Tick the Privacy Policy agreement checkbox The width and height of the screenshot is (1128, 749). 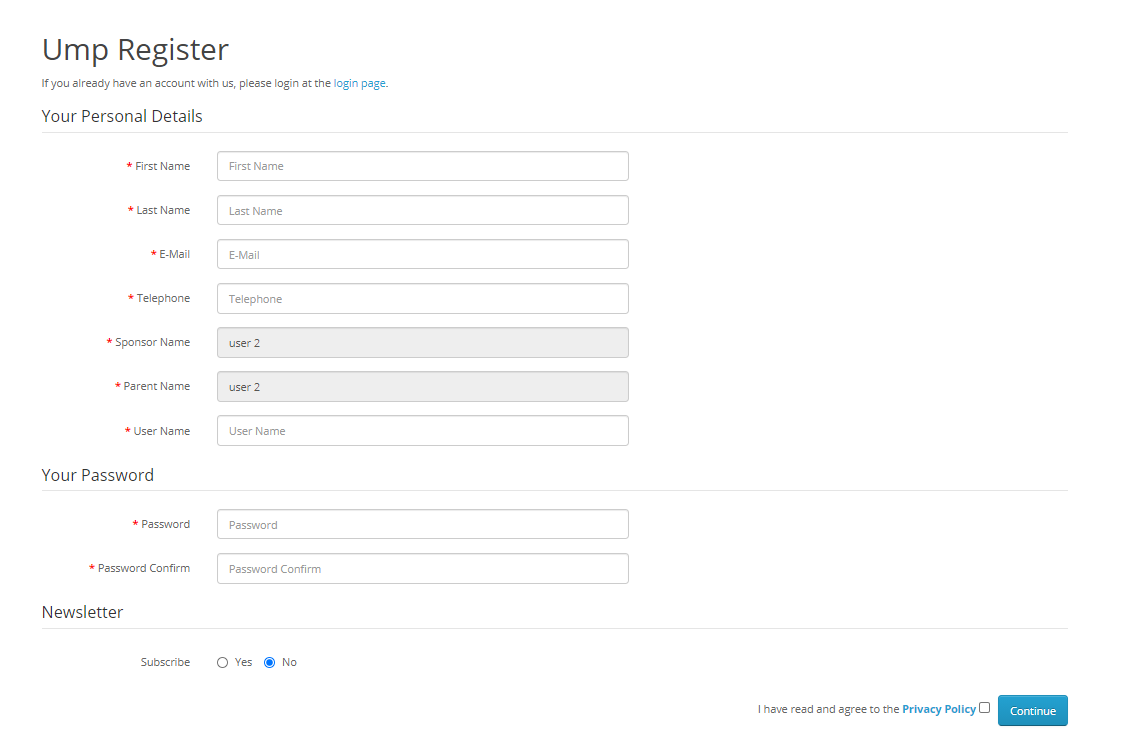(x=984, y=707)
